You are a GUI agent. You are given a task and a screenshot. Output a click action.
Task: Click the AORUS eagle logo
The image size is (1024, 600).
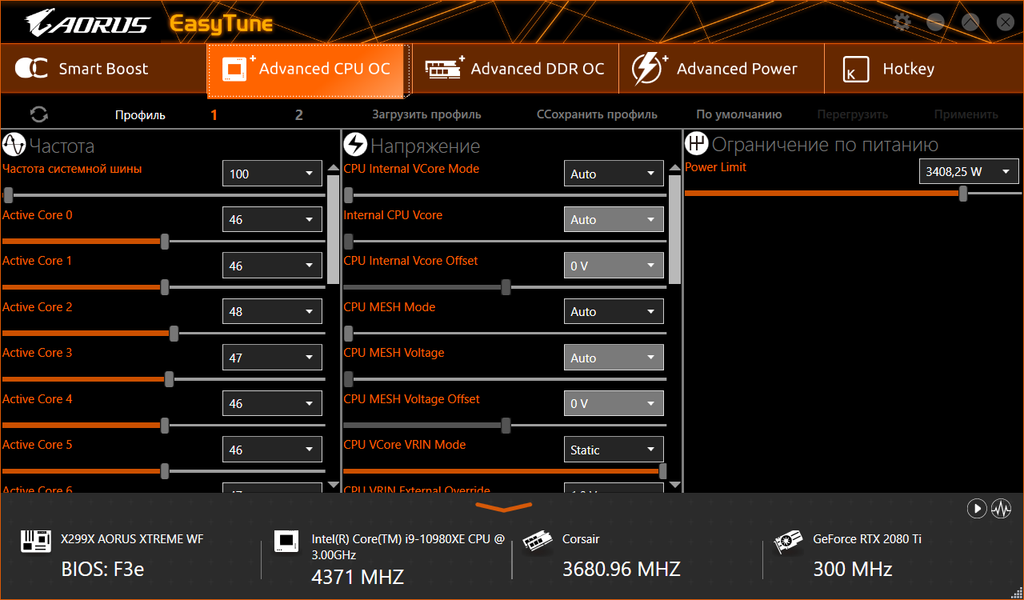88,23
